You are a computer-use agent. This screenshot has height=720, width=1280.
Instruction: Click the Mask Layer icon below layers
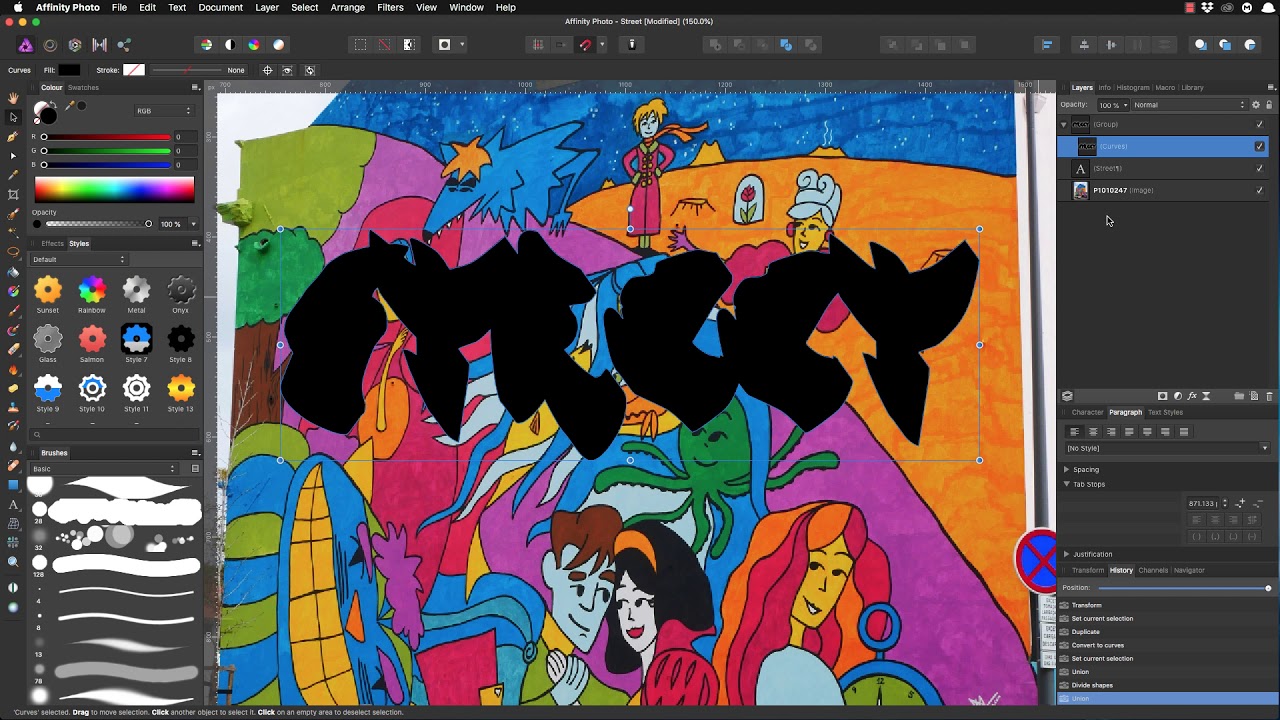pos(1162,396)
